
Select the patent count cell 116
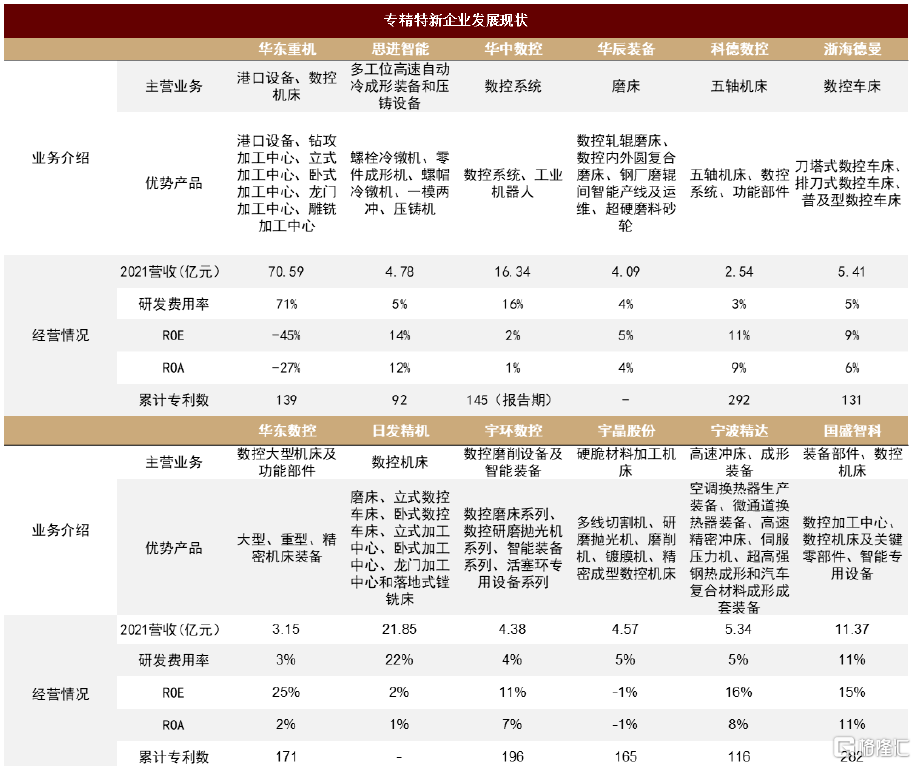point(738,757)
